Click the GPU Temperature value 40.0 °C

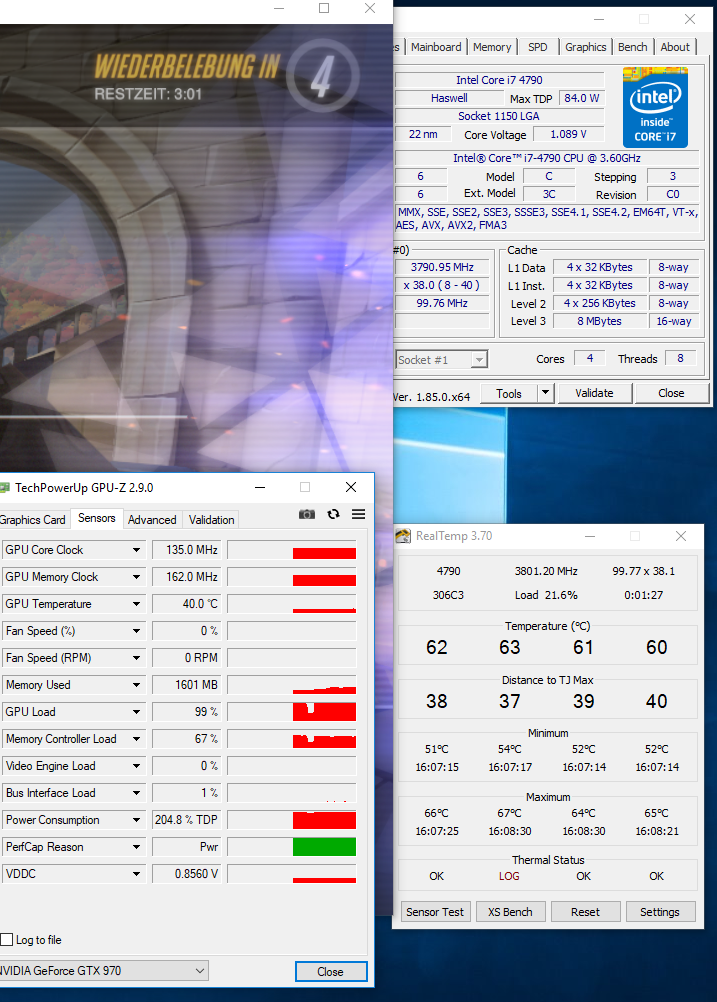[187, 604]
